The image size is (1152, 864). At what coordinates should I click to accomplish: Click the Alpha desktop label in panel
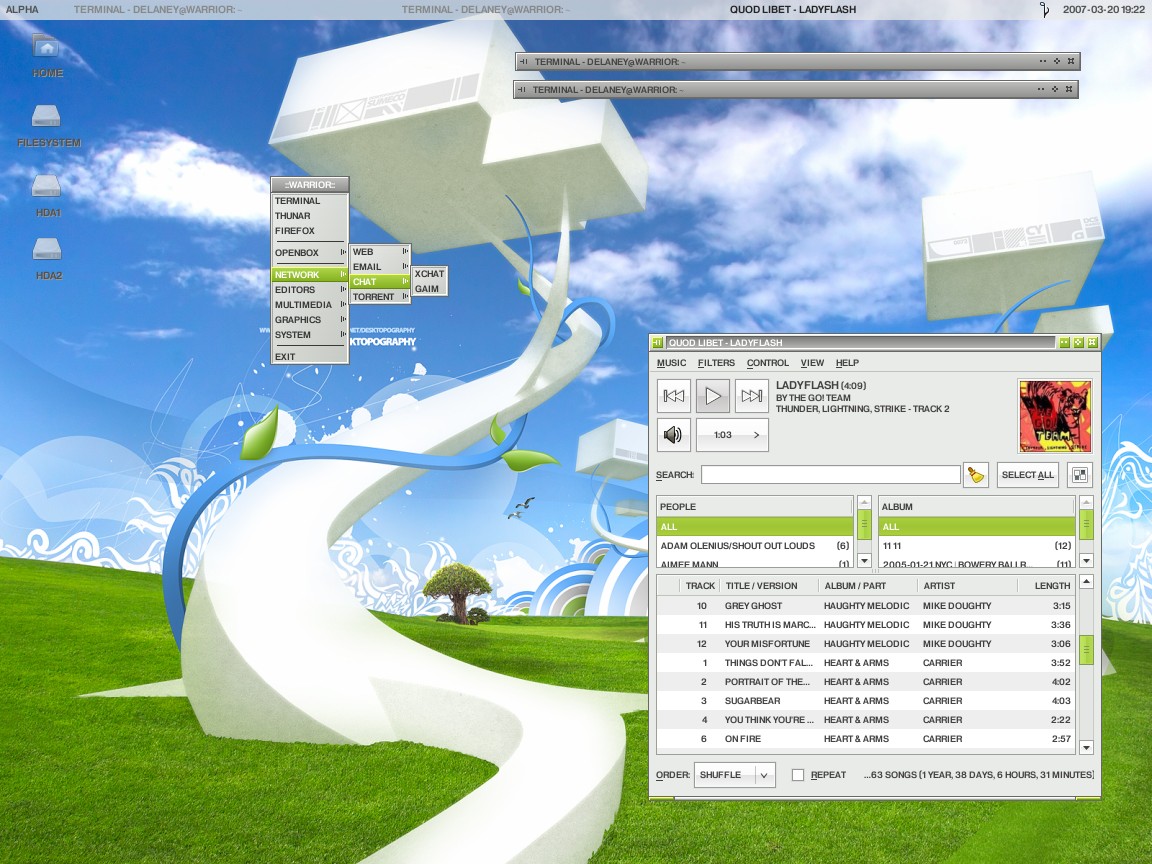coord(22,10)
